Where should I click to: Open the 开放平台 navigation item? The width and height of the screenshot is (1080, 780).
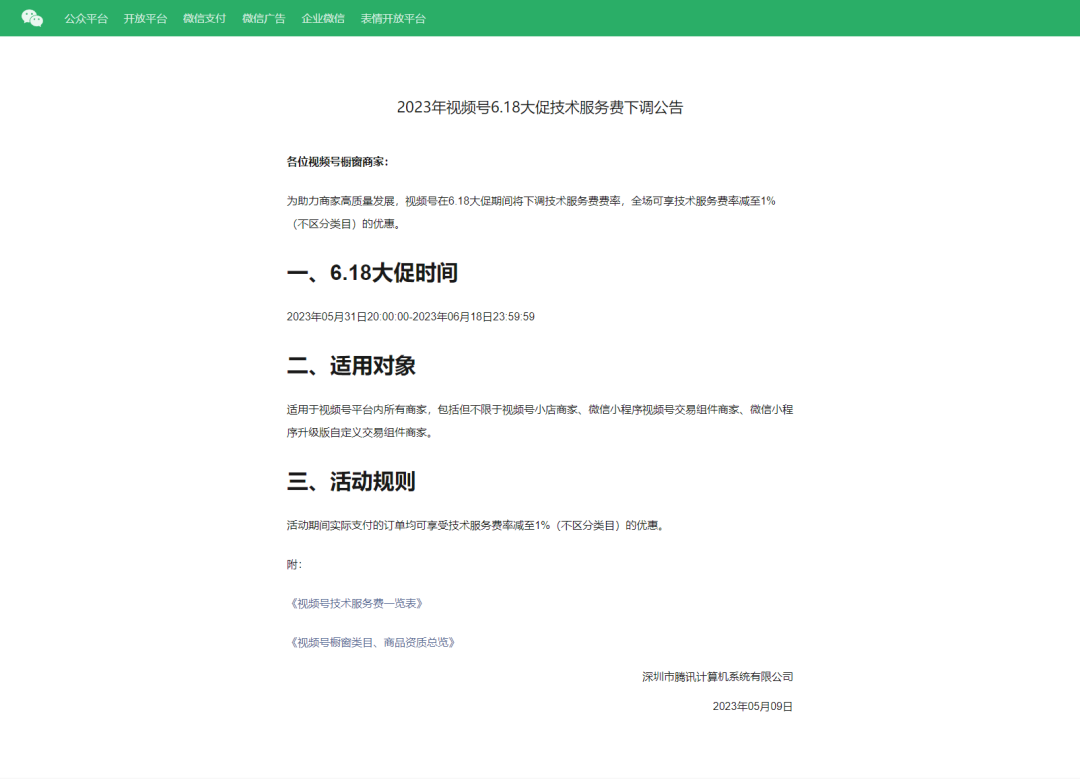pyautogui.click(x=146, y=18)
